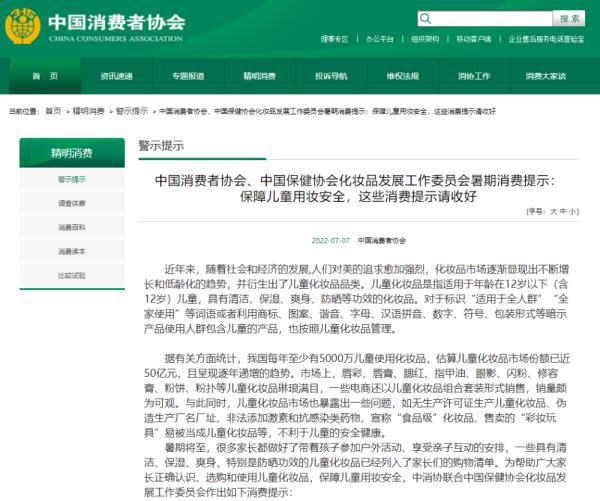This screenshot has height=501, width=600.
Task: Click the article source 中国消费者协会 beside the date
Action: [x=382, y=240]
